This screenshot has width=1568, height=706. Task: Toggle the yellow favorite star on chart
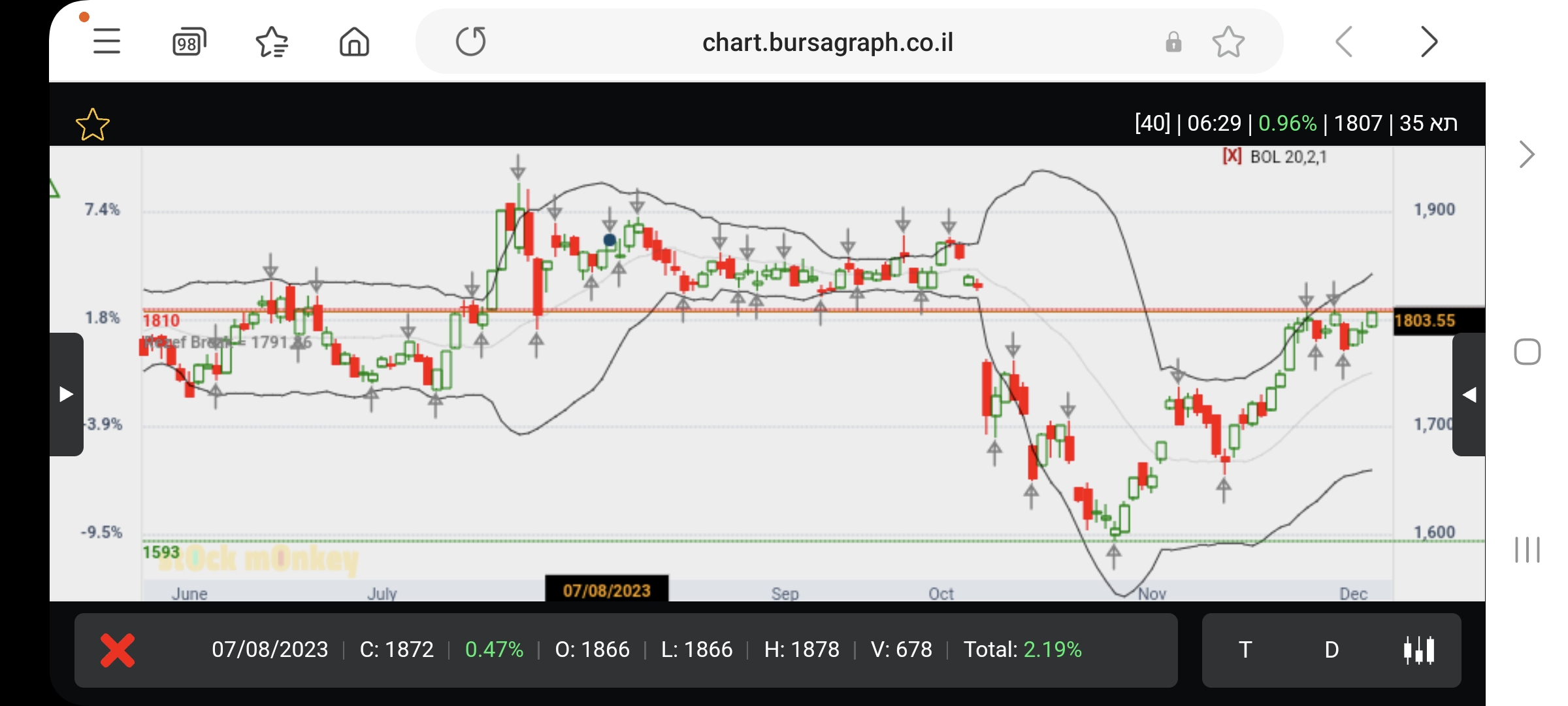(x=93, y=124)
